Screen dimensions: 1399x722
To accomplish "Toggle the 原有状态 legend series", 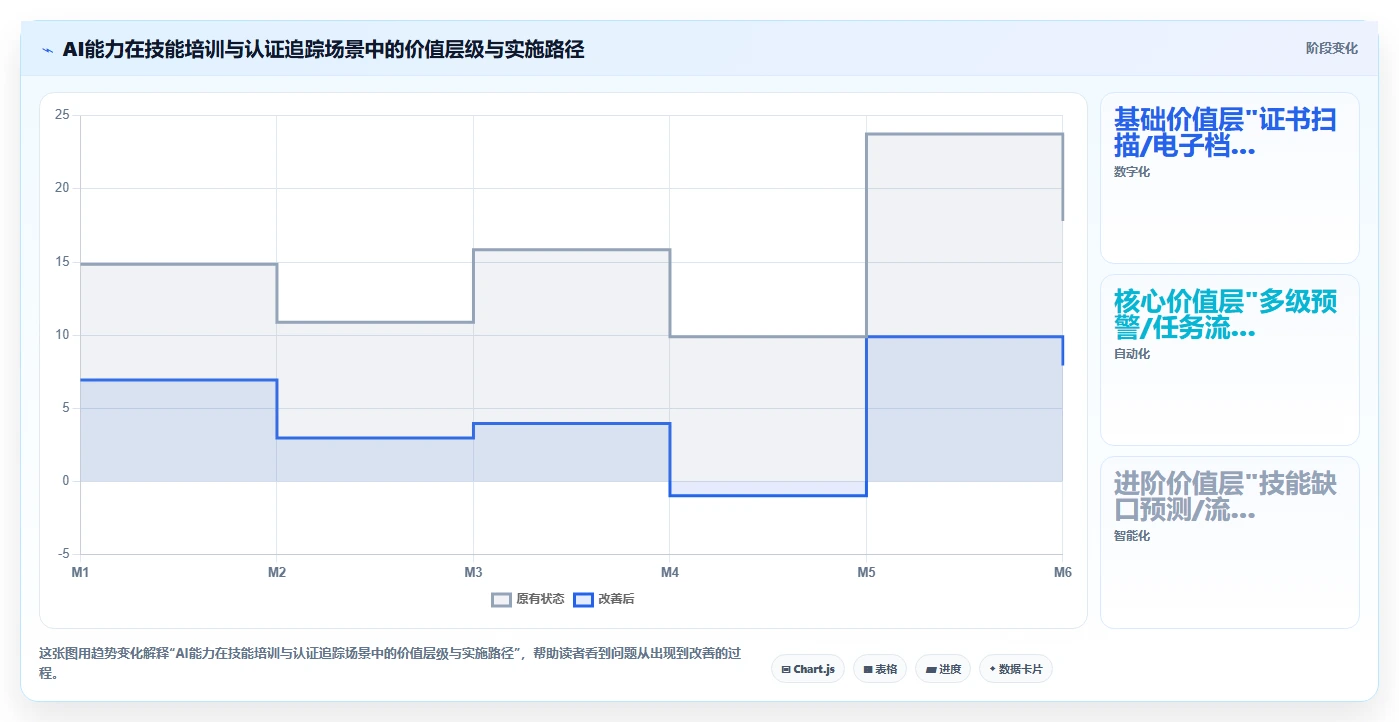I will [x=528, y=599].
